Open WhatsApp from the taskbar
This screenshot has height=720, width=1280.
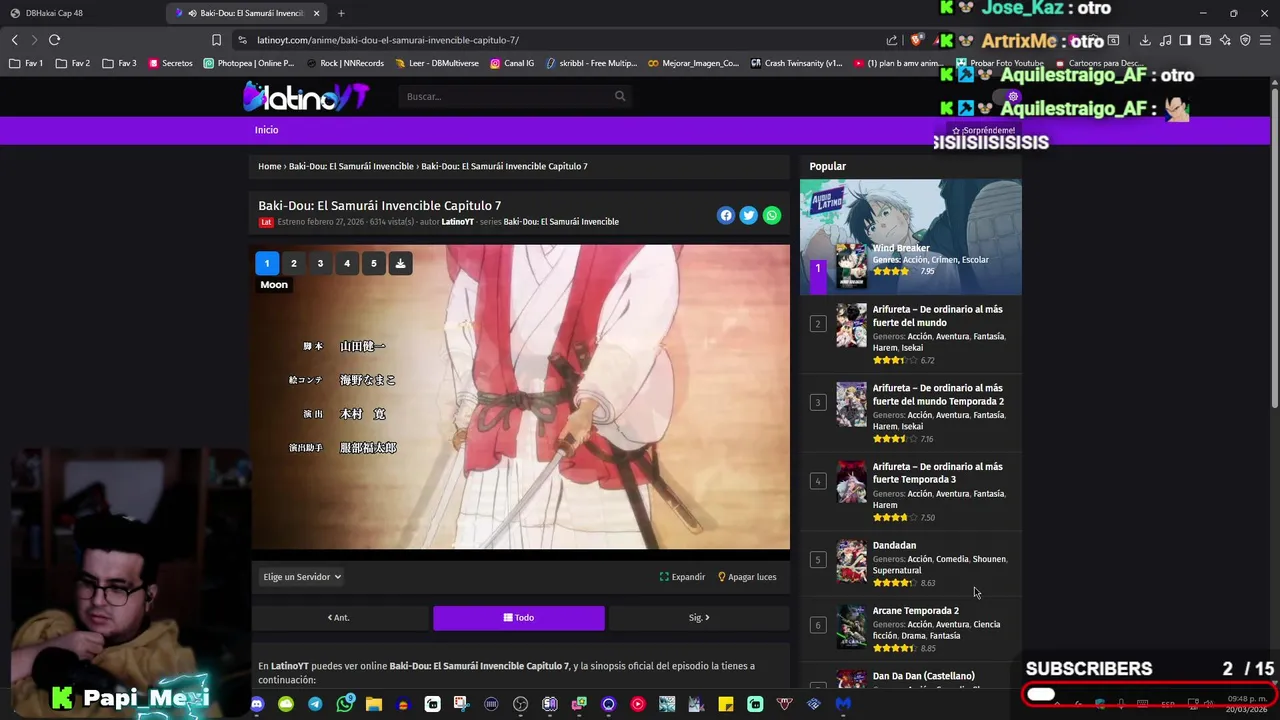(x=345, y=704)
